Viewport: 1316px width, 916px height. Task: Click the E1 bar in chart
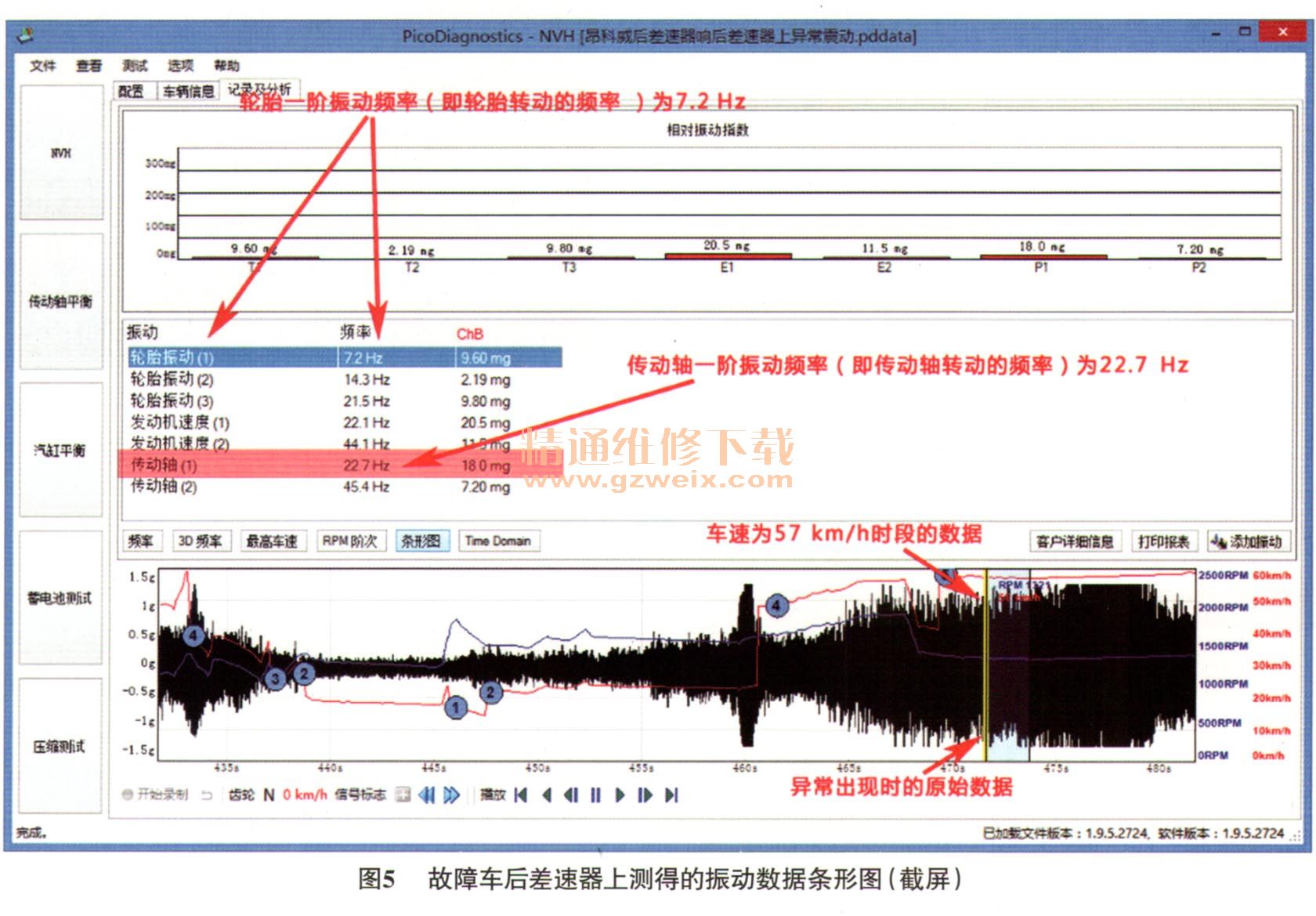(x=728, y=255)
